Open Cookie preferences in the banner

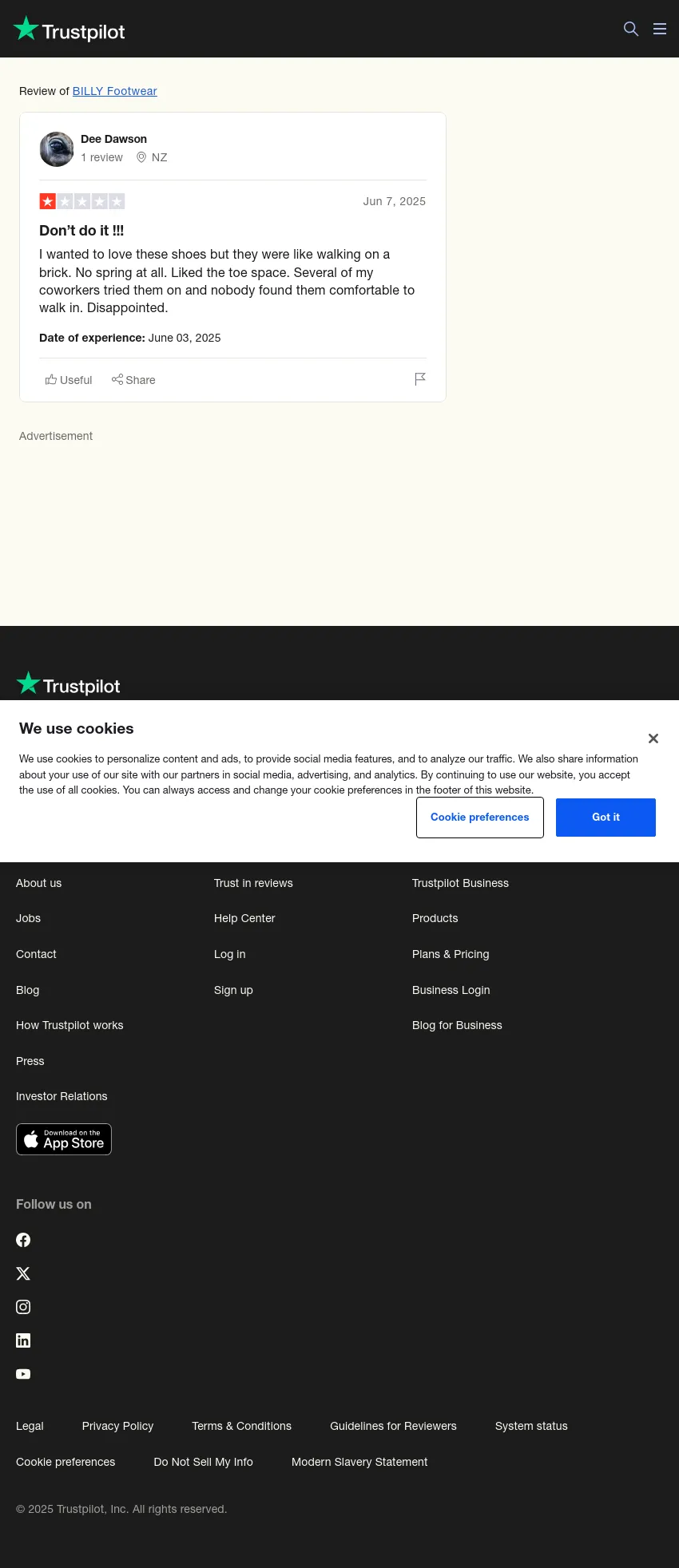[480, 818]
